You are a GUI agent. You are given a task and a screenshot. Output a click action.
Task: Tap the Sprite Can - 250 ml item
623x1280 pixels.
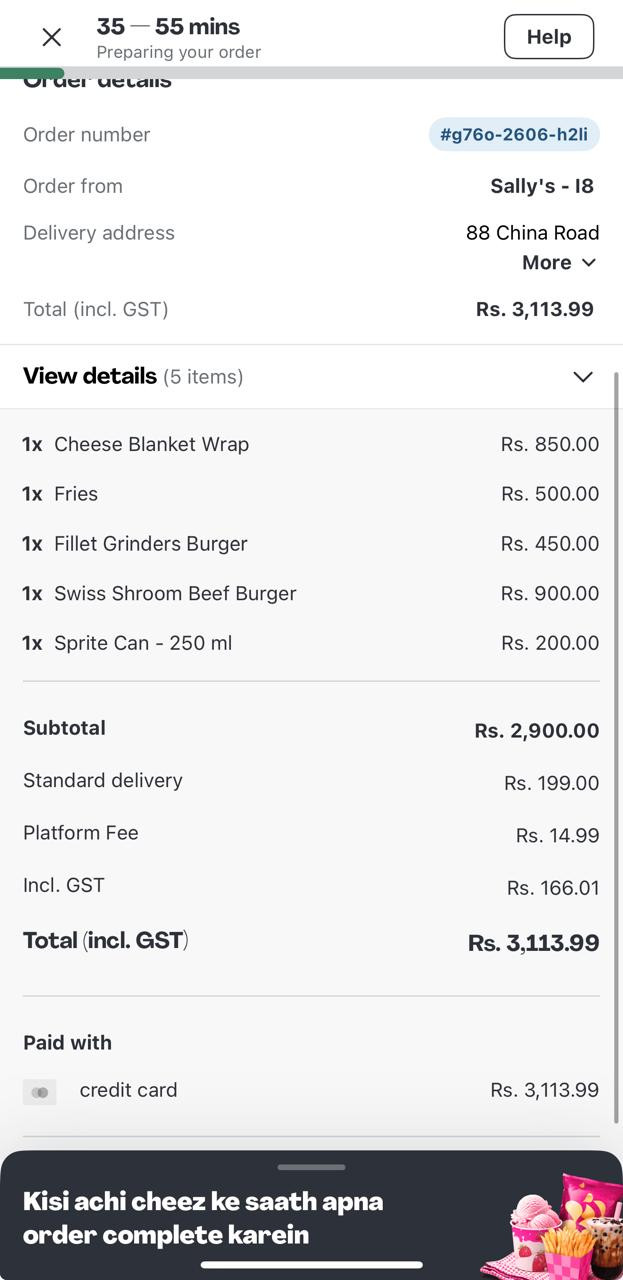click(143, 643)
